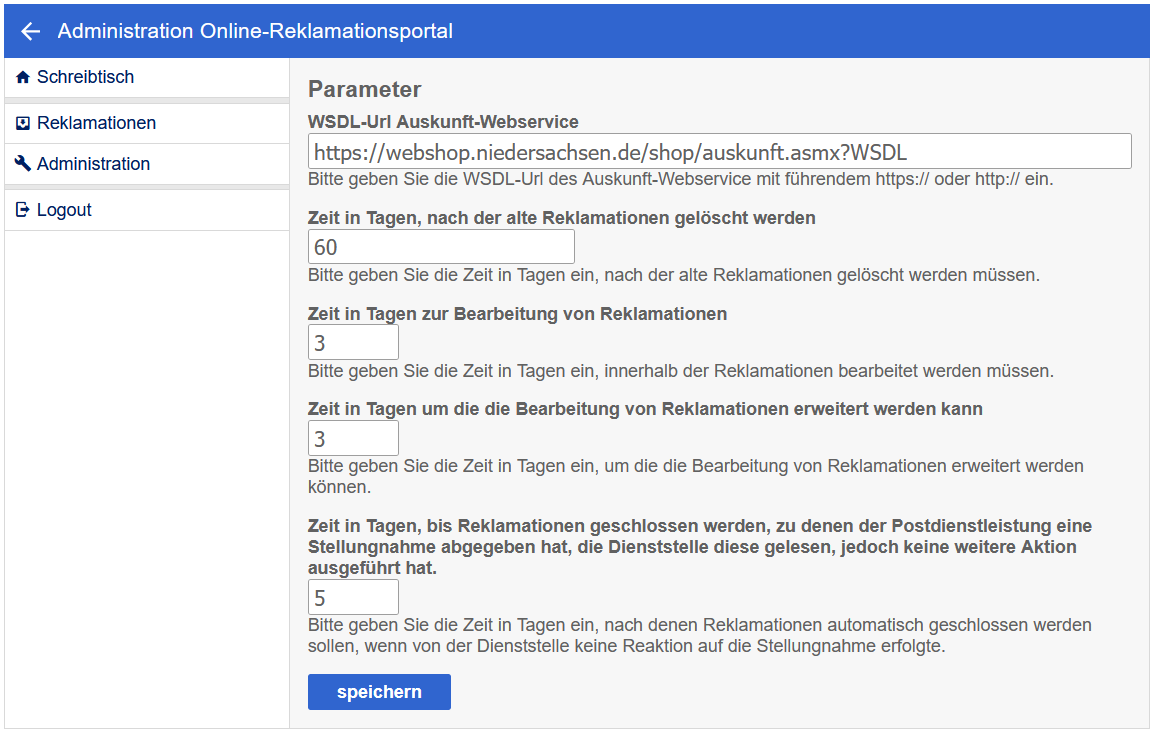Click the deletion days field showing 60

point(441,247)
